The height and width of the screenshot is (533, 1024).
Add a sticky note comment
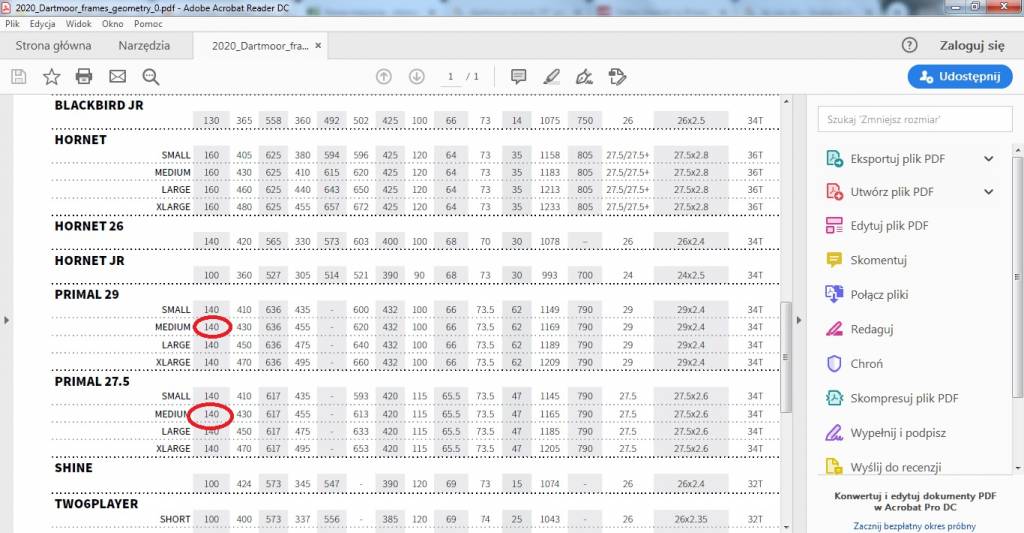(519, 76)
